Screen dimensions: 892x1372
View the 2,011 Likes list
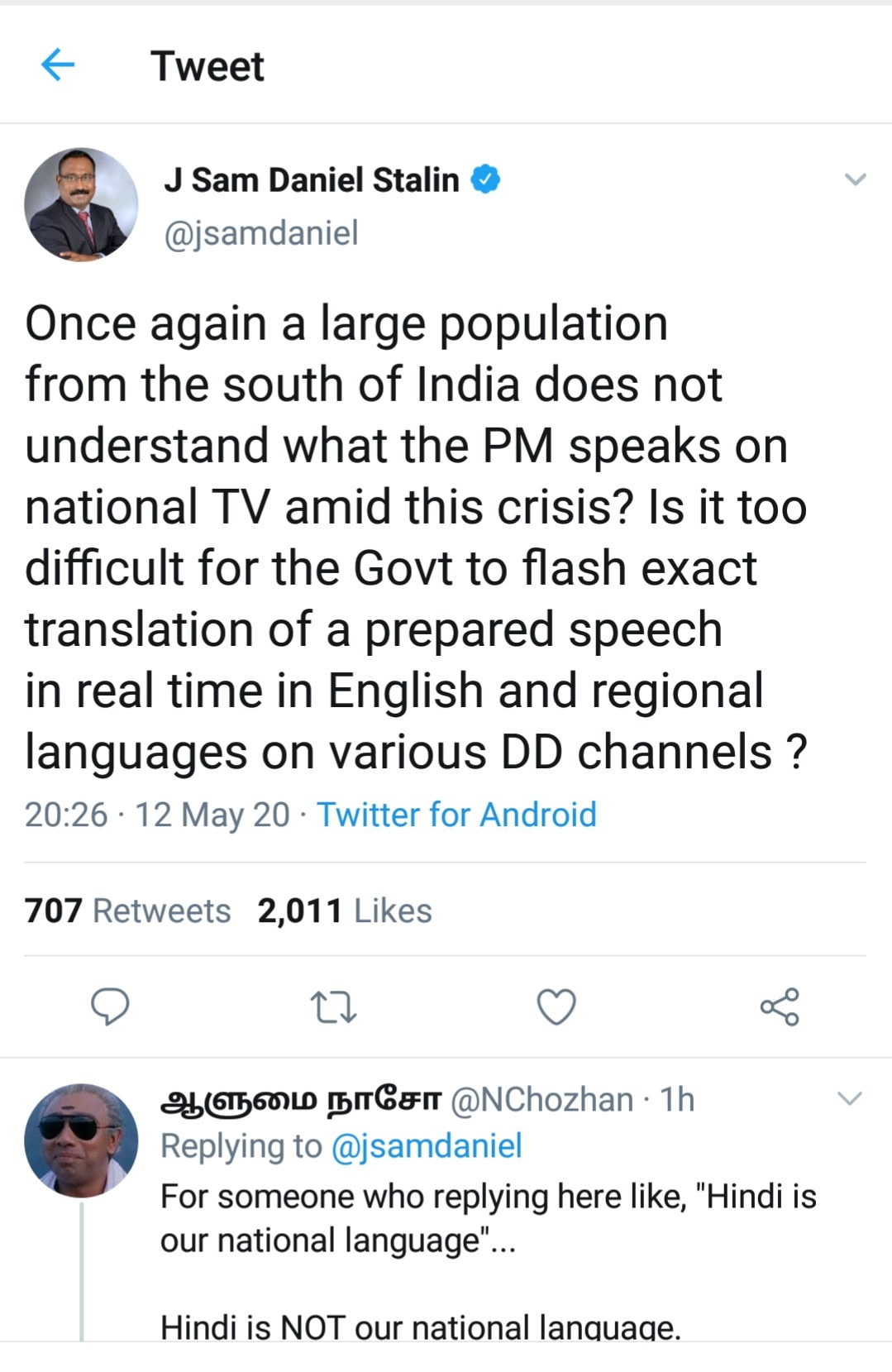345,911
